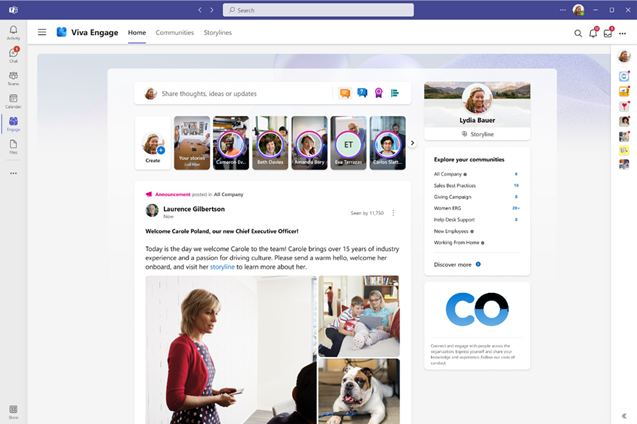View Carlos Slatt... story
This screenshot has width=637, height=424.
click(x=388, y=143)
